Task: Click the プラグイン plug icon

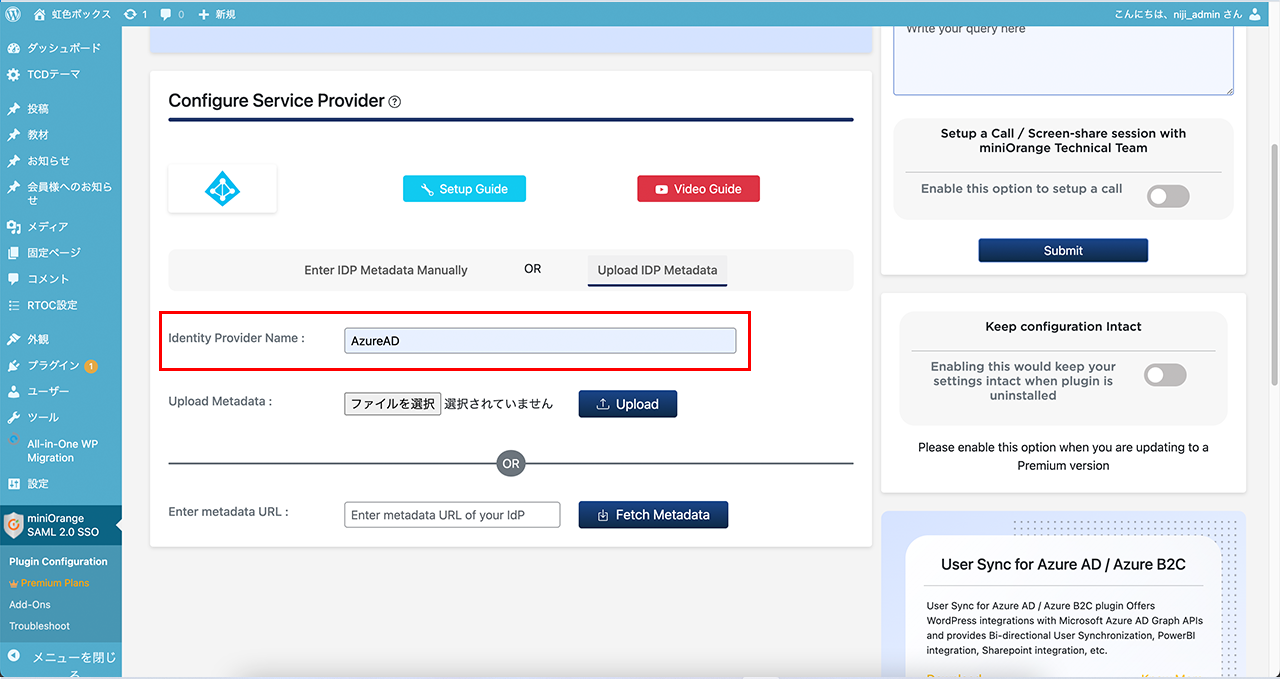Action: 13,365
